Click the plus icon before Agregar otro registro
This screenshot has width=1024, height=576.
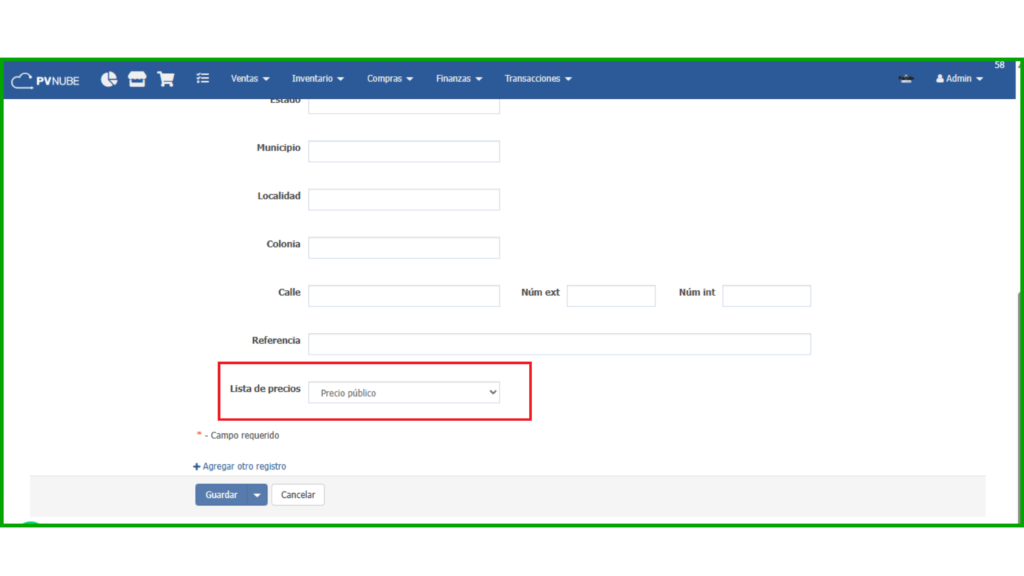[x=197, y=467]
